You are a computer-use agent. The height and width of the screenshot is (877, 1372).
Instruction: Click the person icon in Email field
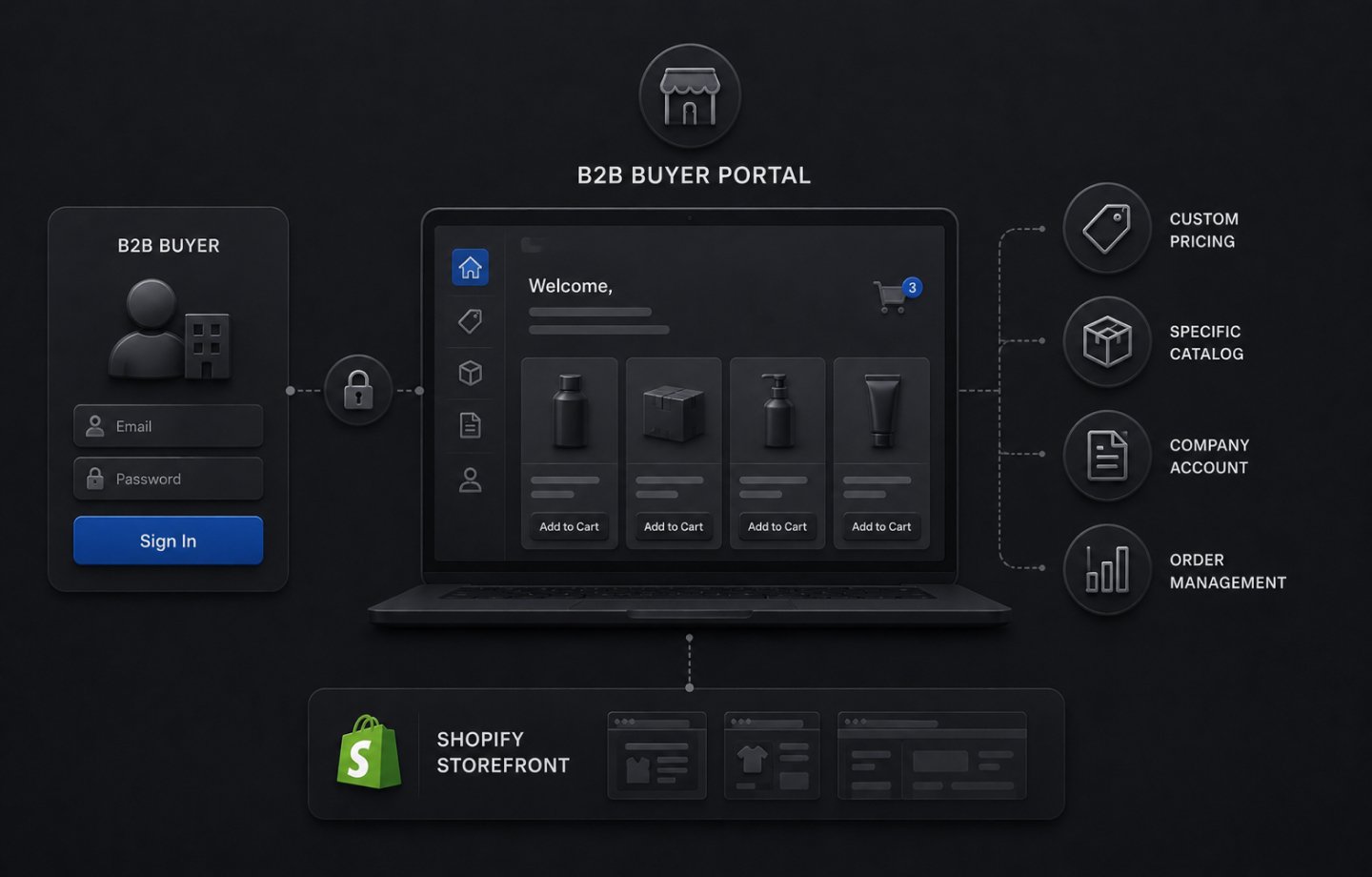[x=95, y=426]
